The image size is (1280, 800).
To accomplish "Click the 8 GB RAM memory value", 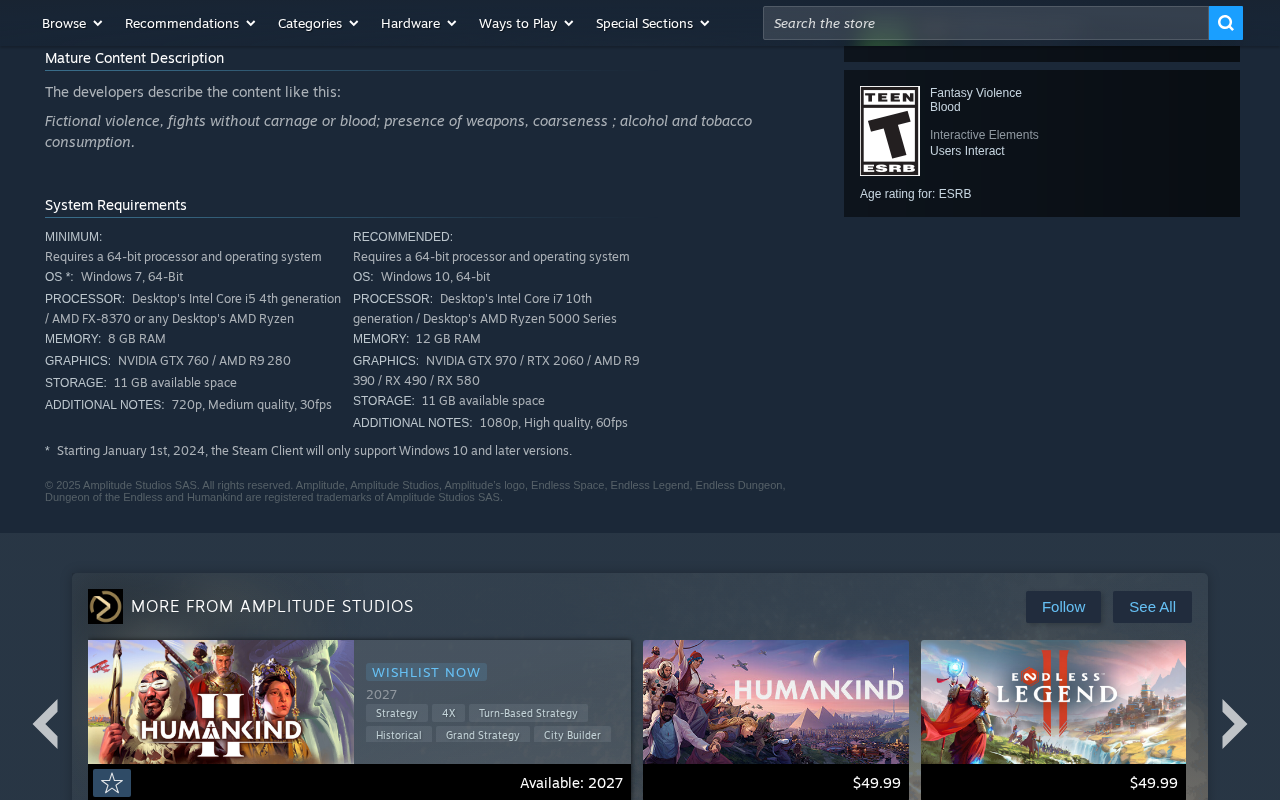I will [x=137, y=339].
